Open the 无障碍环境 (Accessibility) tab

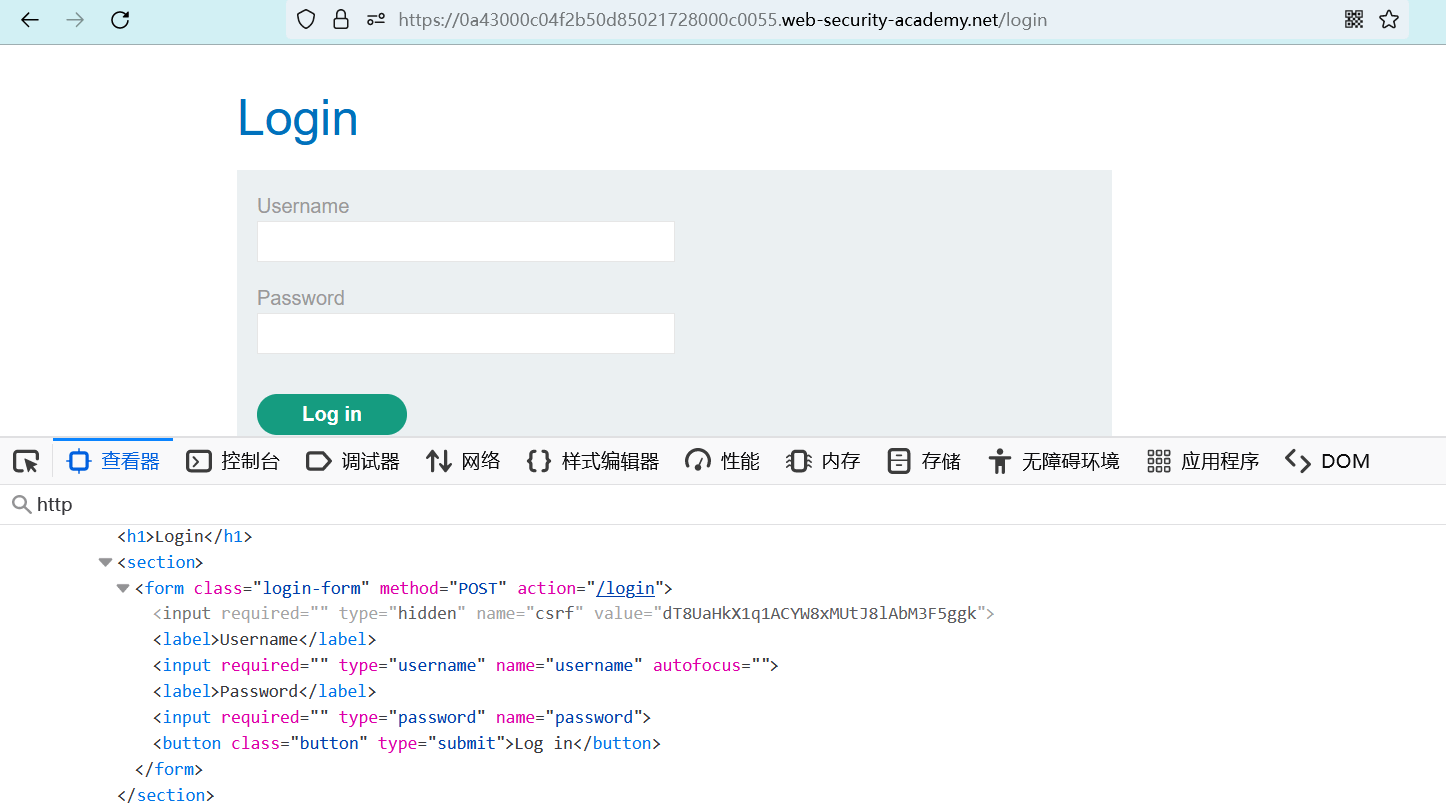1053,461
